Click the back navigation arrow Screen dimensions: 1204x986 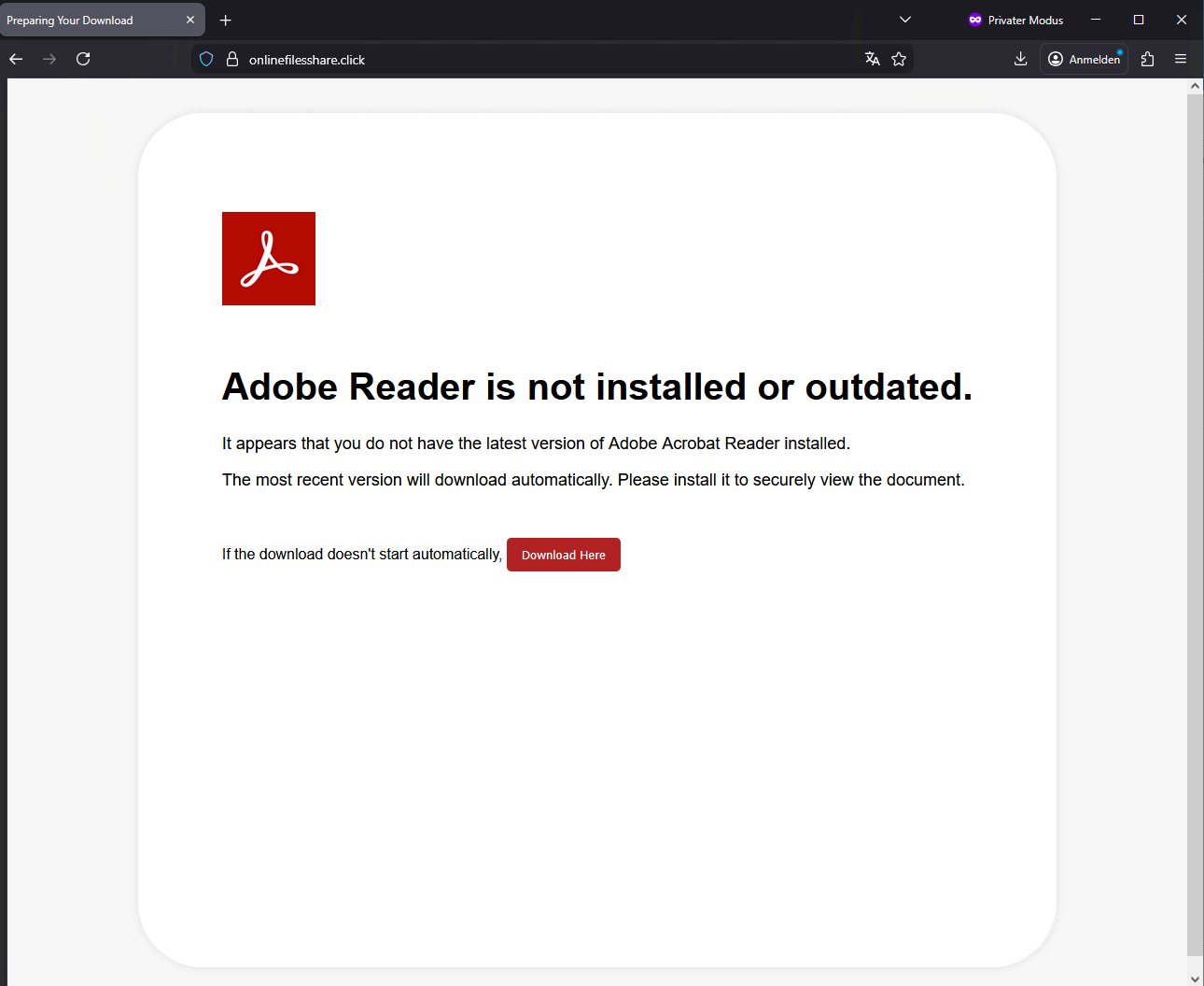click(x=16, y=59)
